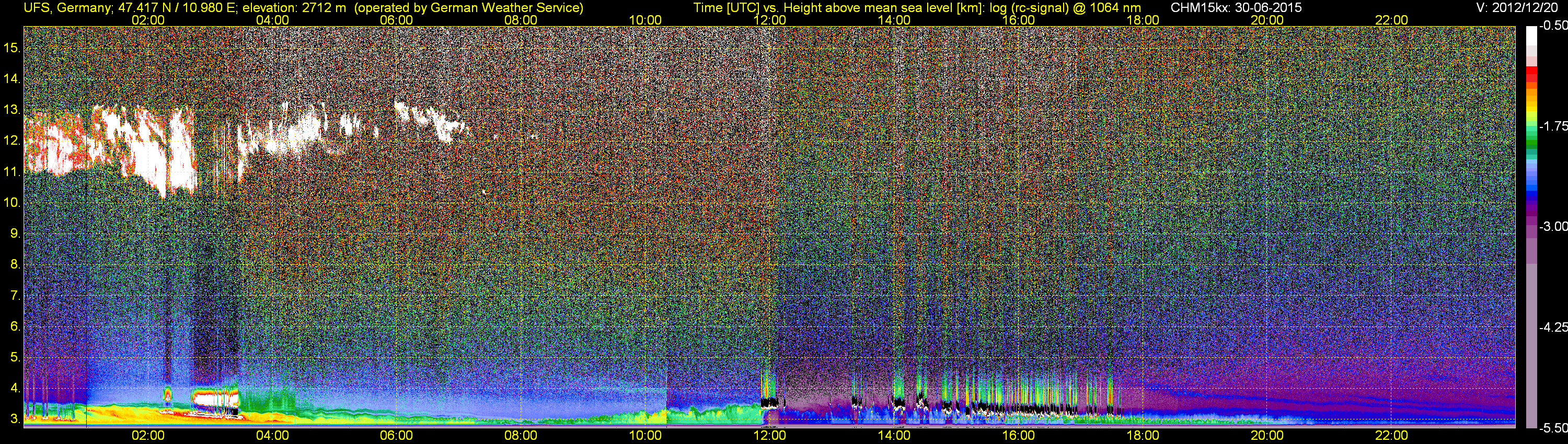Click the '-5.50' value on the color scale

click(1553, 428)
